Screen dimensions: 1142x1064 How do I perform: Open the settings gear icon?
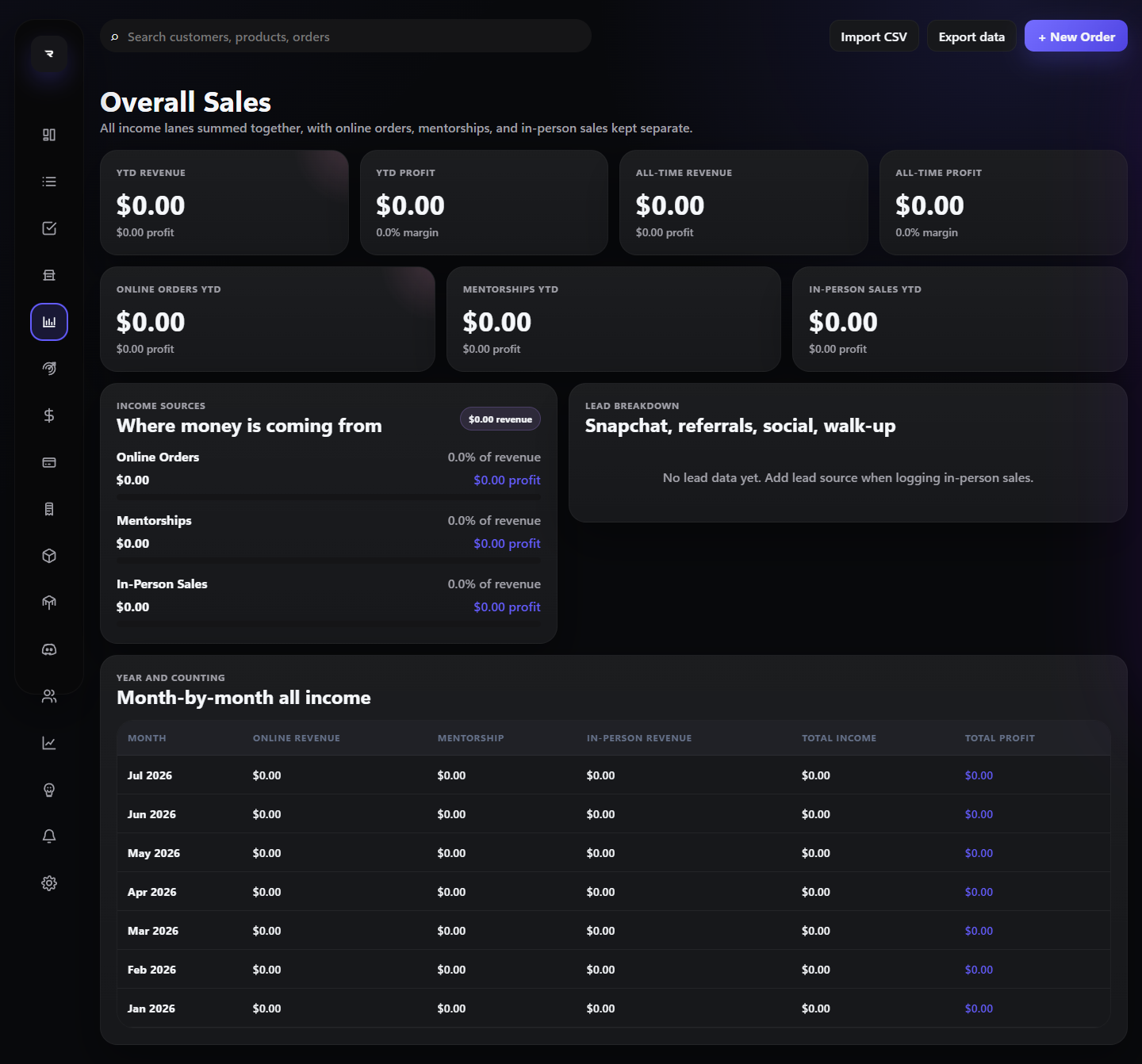[49, 883]
